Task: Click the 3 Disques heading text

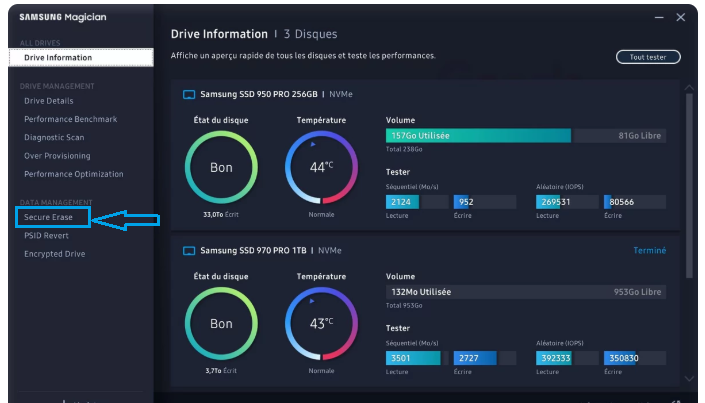Action: (x=310, y=34)
